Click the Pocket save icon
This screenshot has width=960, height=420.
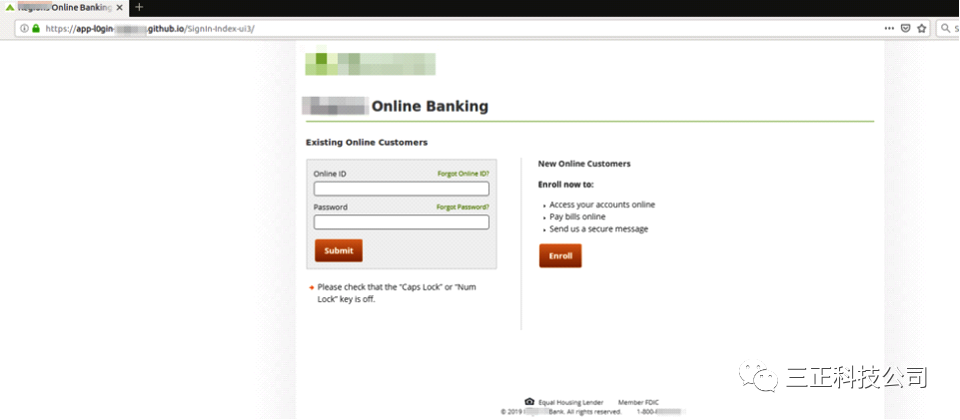906,28
